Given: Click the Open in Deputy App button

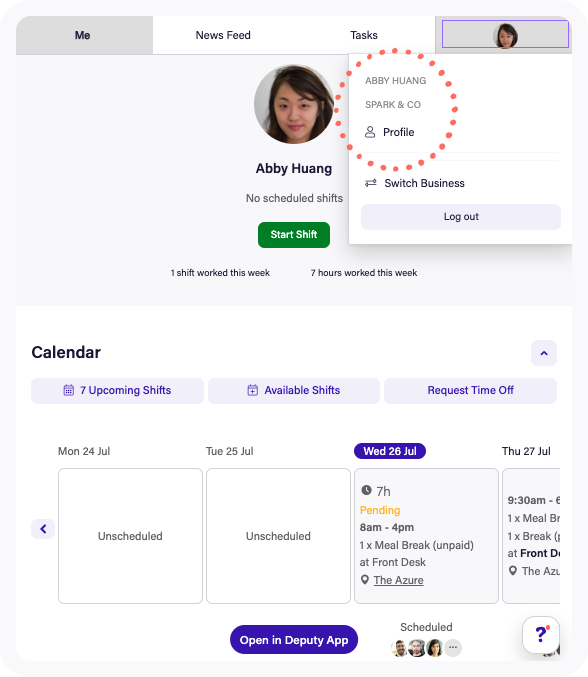Looking at the screenshot, I should point(294,639).
